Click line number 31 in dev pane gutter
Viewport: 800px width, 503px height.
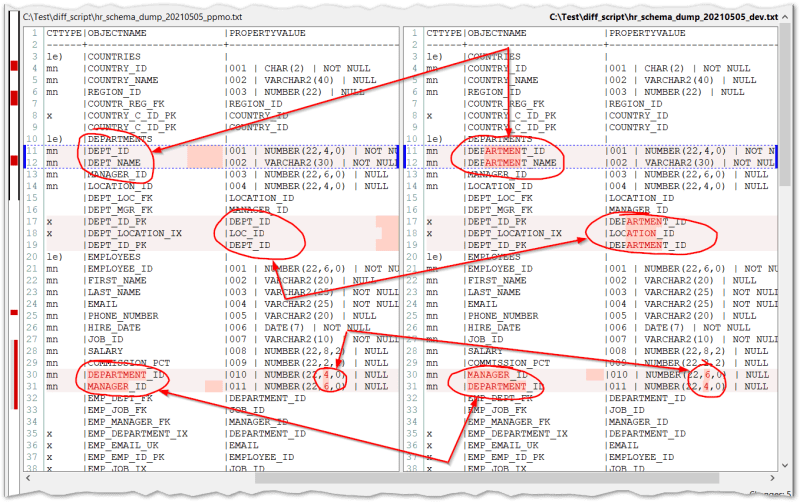coord(412,386)
